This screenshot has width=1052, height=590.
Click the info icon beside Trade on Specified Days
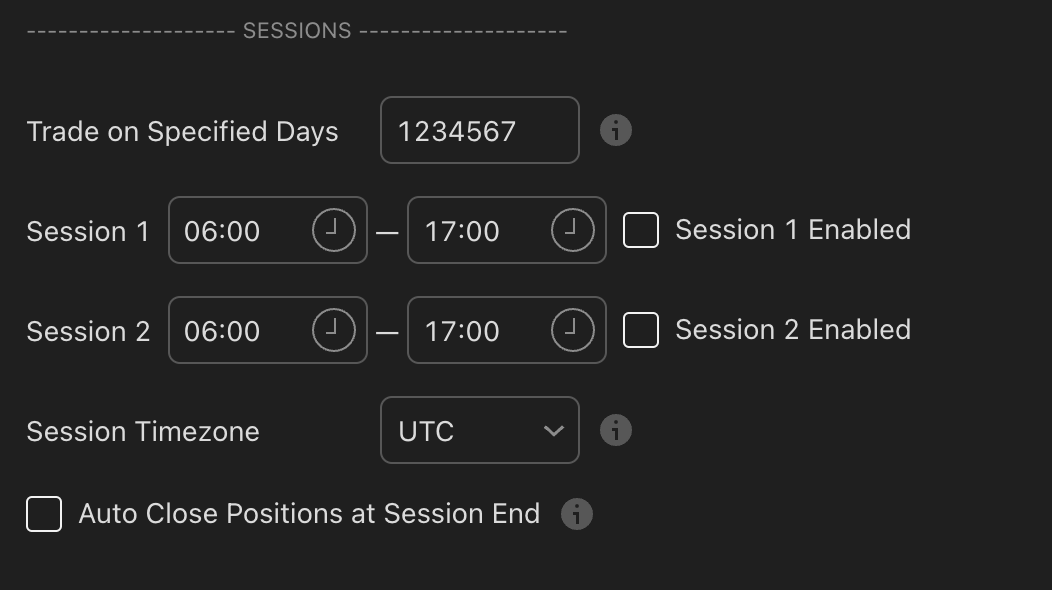click(616, 130)
